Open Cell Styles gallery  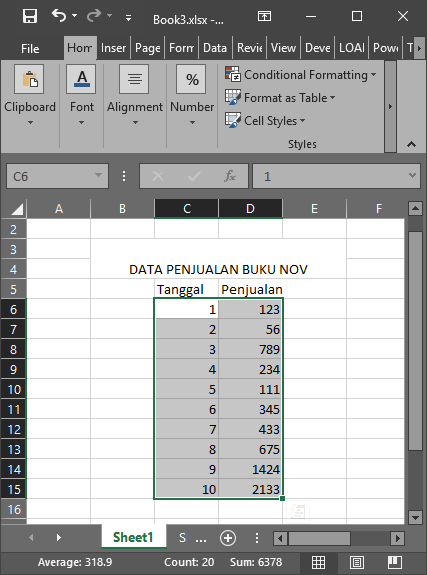pos(265,121)
